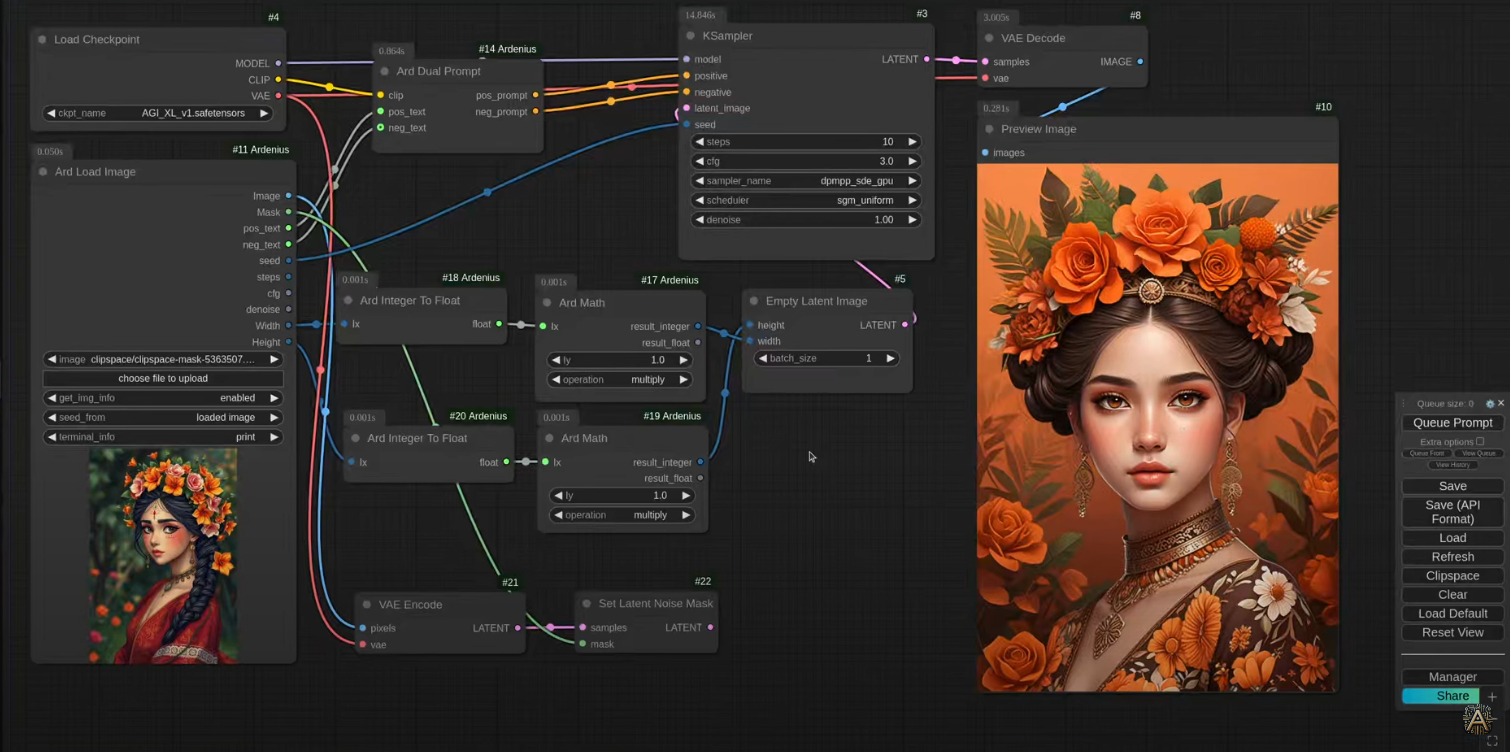The height and width of the screenshot is (752, 1511).
Task: Open the View Queue list
Action: point(1478,453)
